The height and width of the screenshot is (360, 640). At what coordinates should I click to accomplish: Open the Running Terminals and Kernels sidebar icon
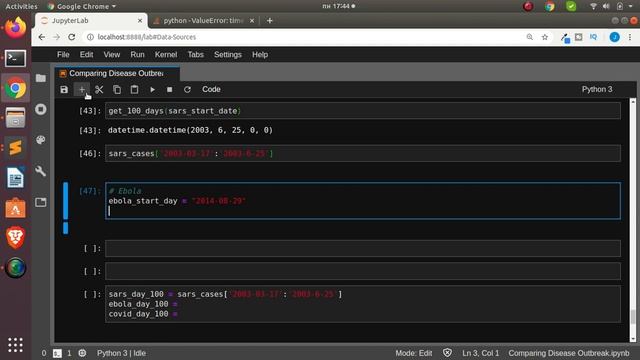[41, 109]
